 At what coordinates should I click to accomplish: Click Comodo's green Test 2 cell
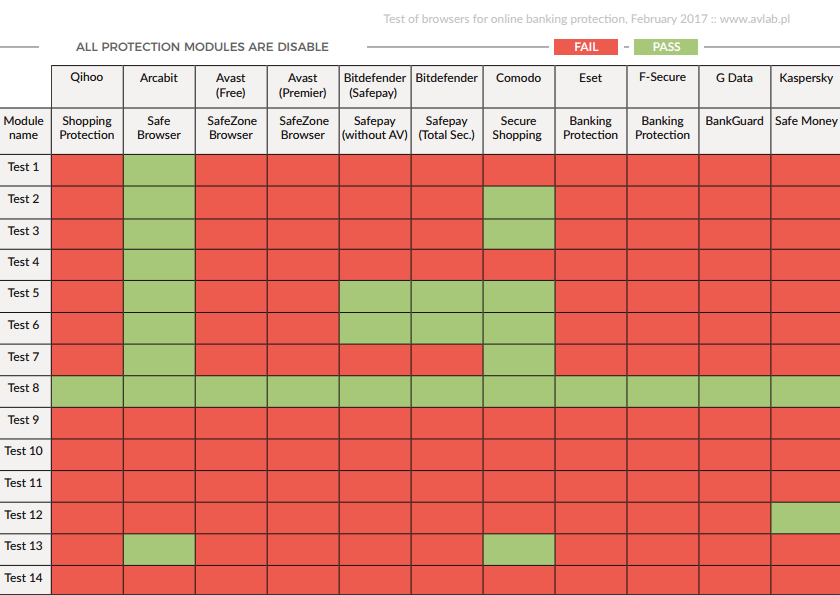pos(518,201)
